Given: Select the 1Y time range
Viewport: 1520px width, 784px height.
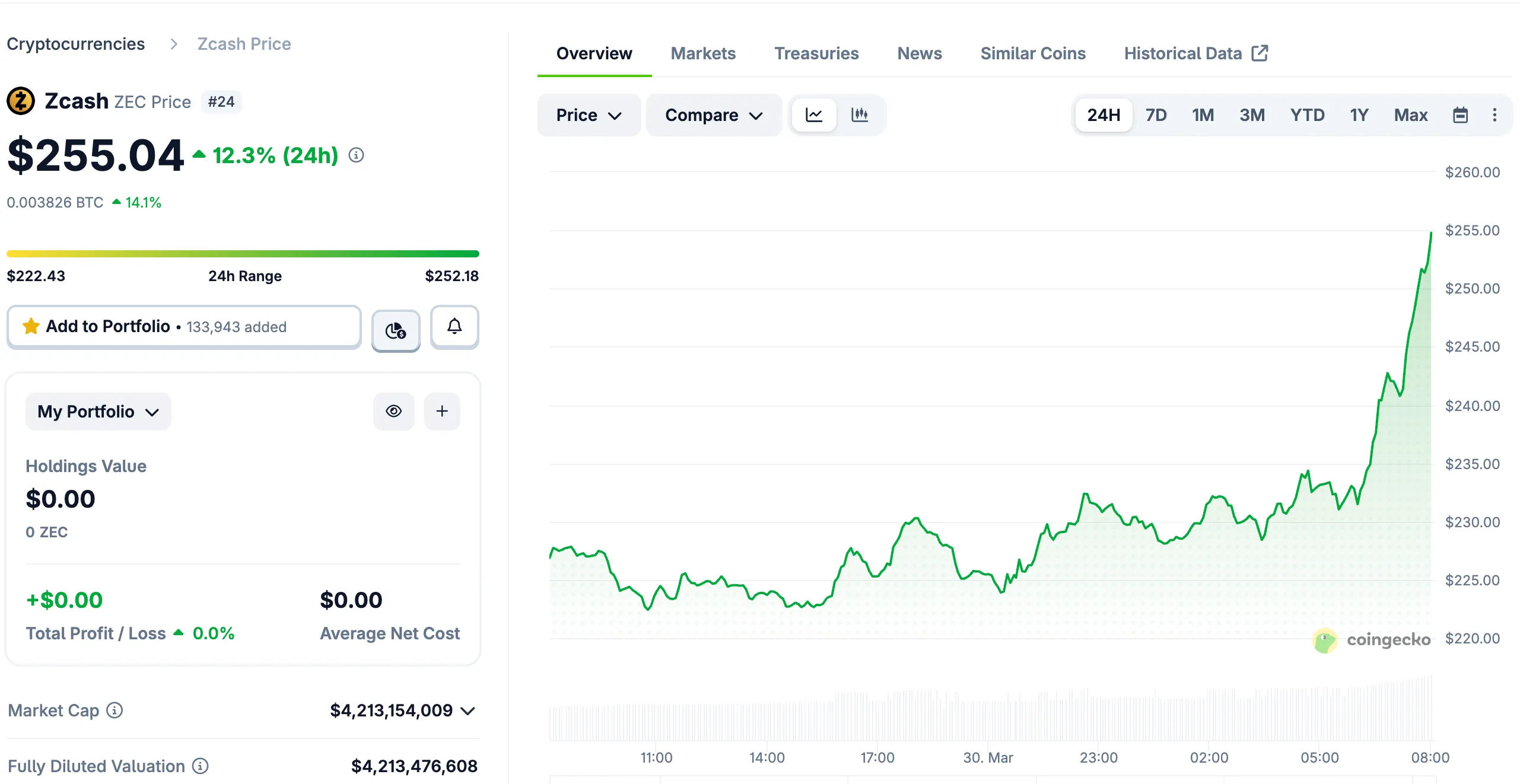Looking at the screenshot, I should [x=1359, y=115].
